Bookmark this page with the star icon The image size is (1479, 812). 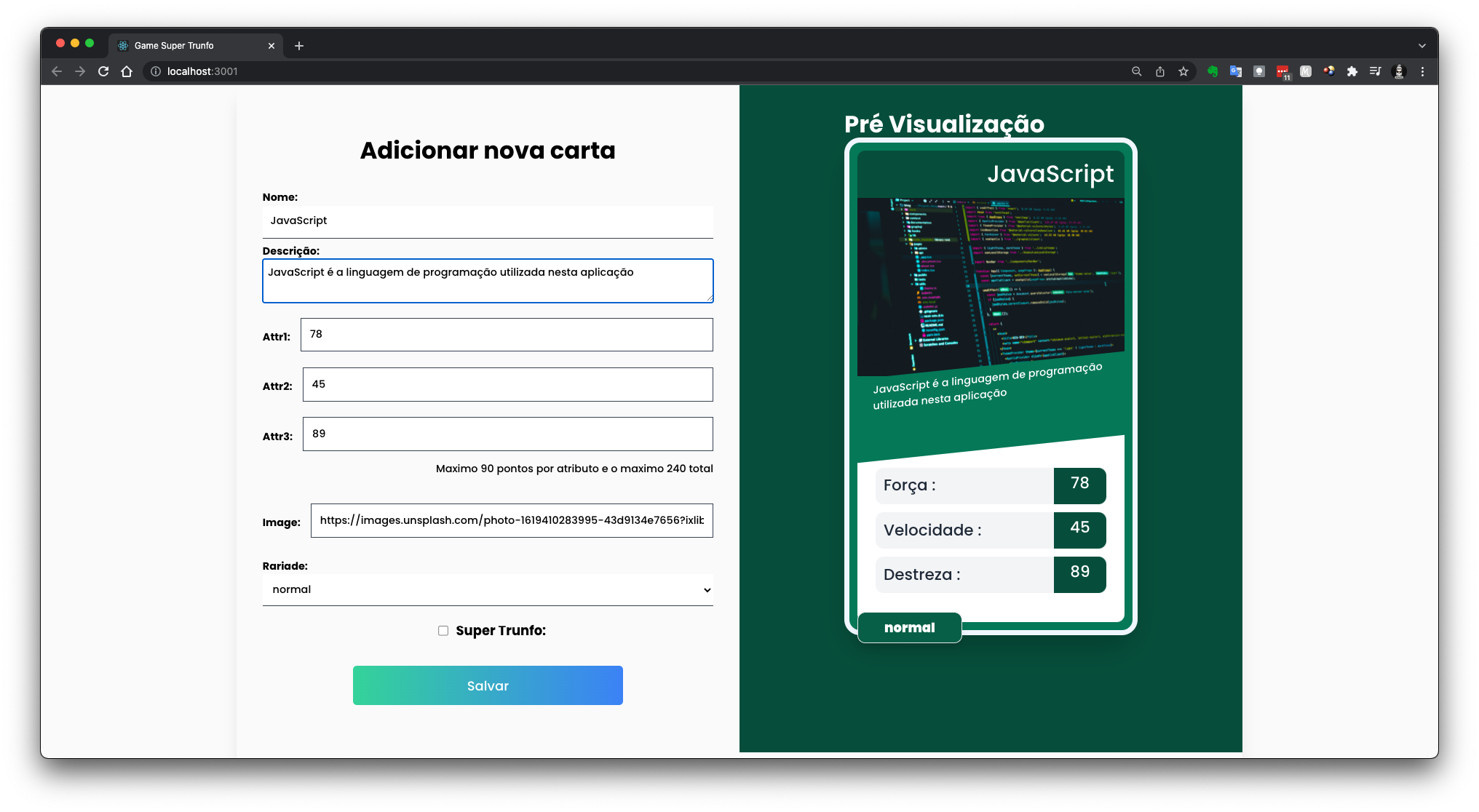point(1183,71)
